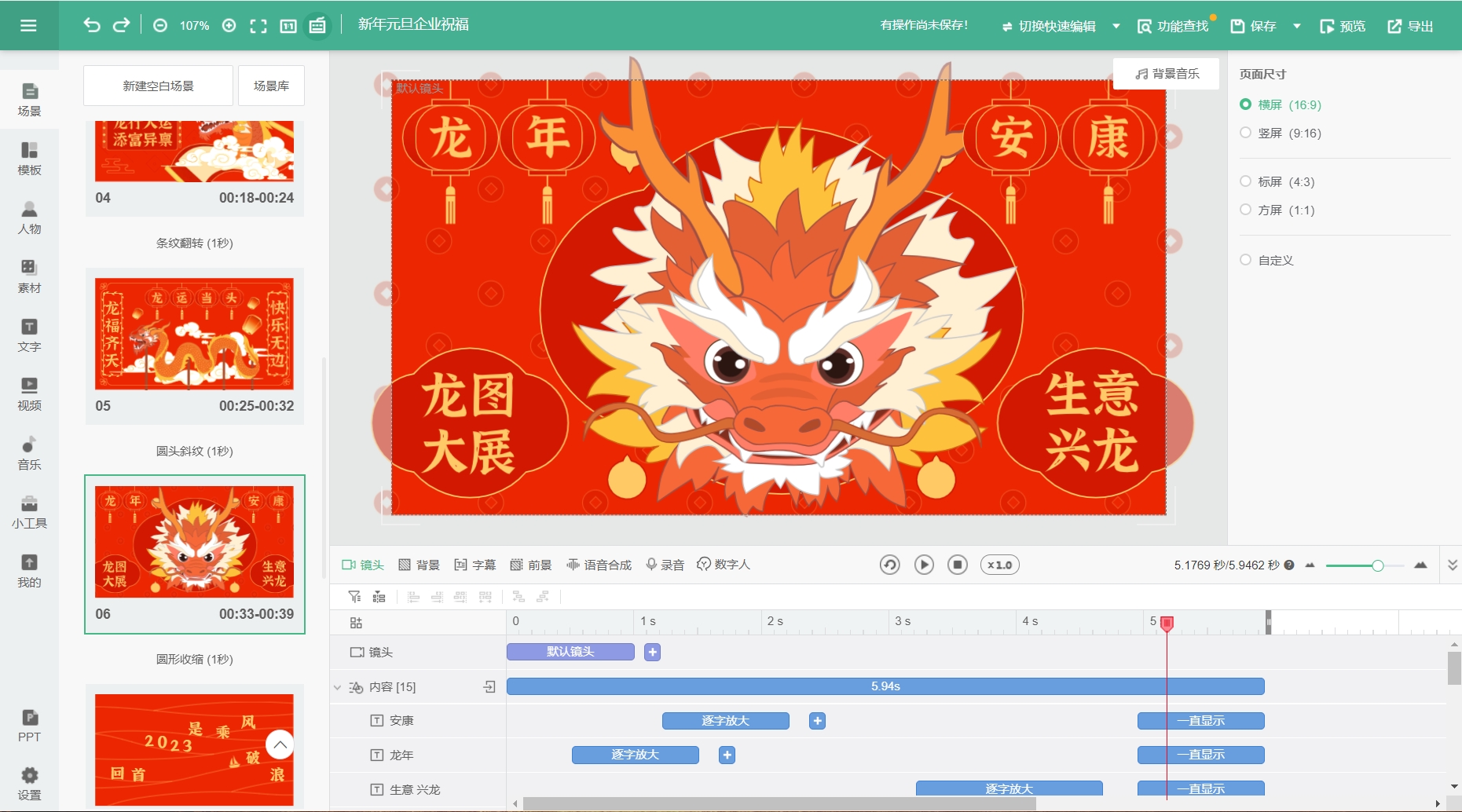This screenshot has width=1462, height=812.
Task: Switch to 录音 recording tab
Action: click(x=665, y=565)
